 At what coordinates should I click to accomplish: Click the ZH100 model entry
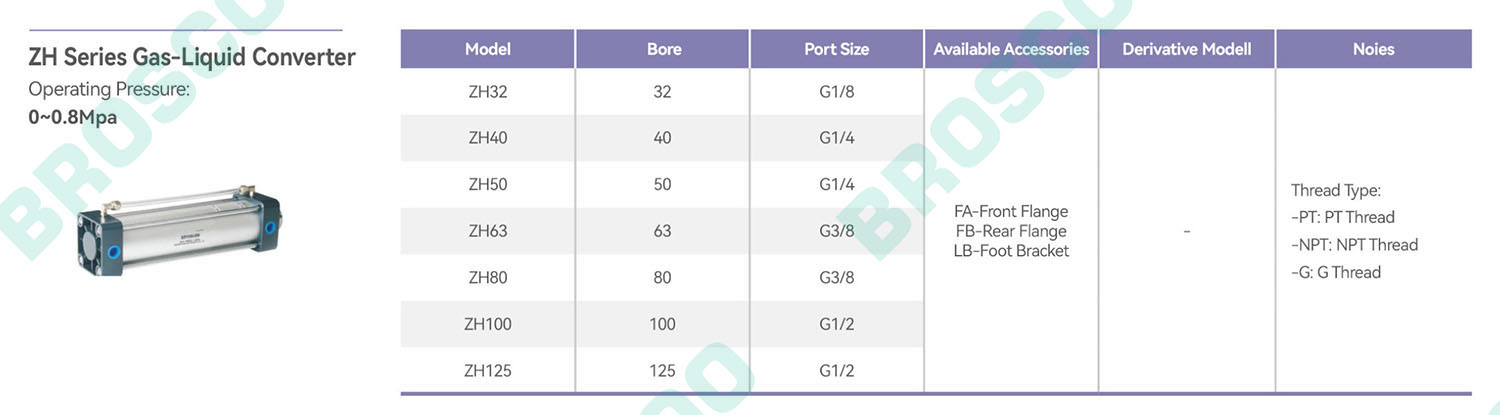(x=488, y=324)
